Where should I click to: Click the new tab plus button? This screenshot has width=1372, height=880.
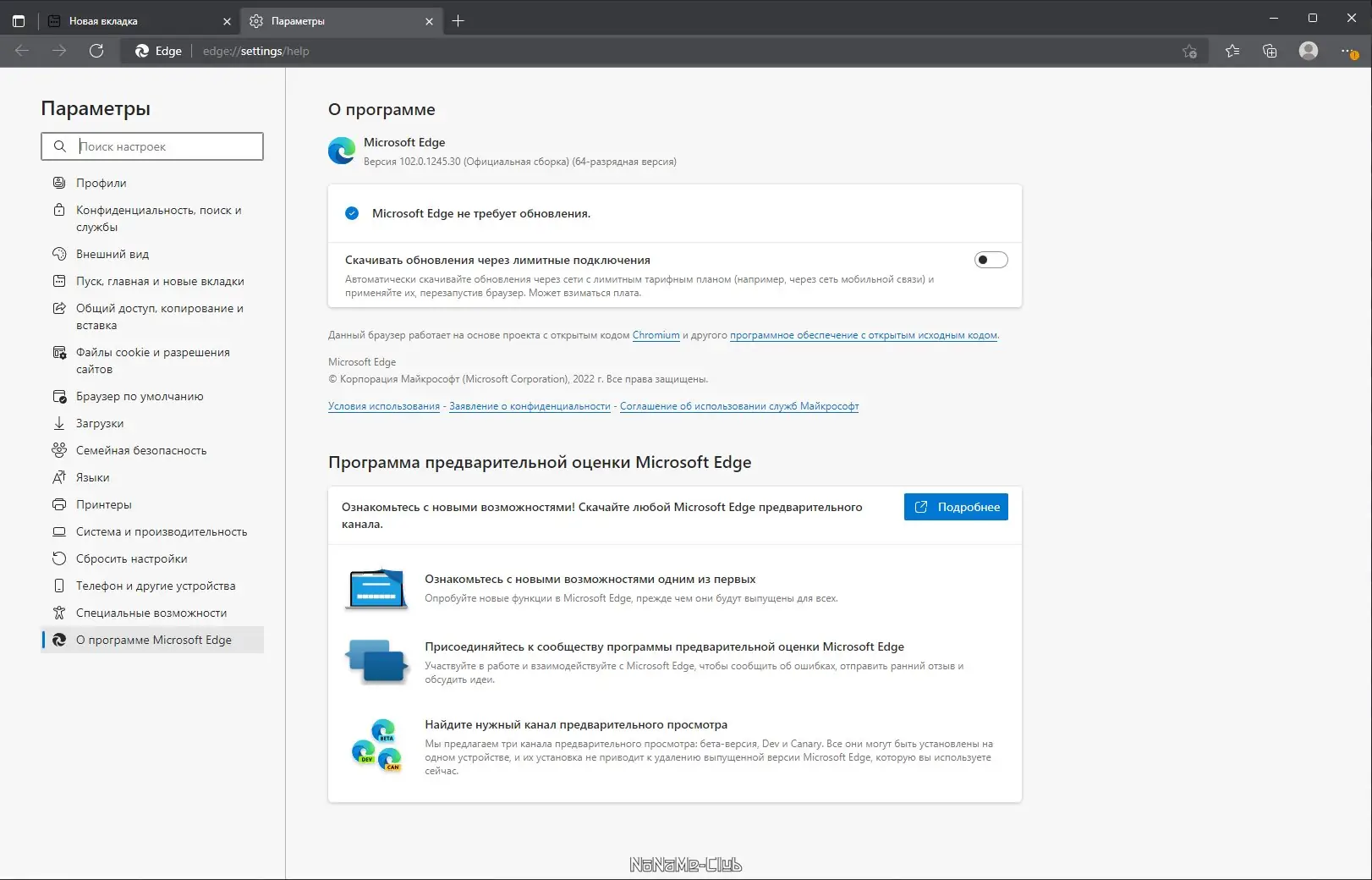point(458,21)
